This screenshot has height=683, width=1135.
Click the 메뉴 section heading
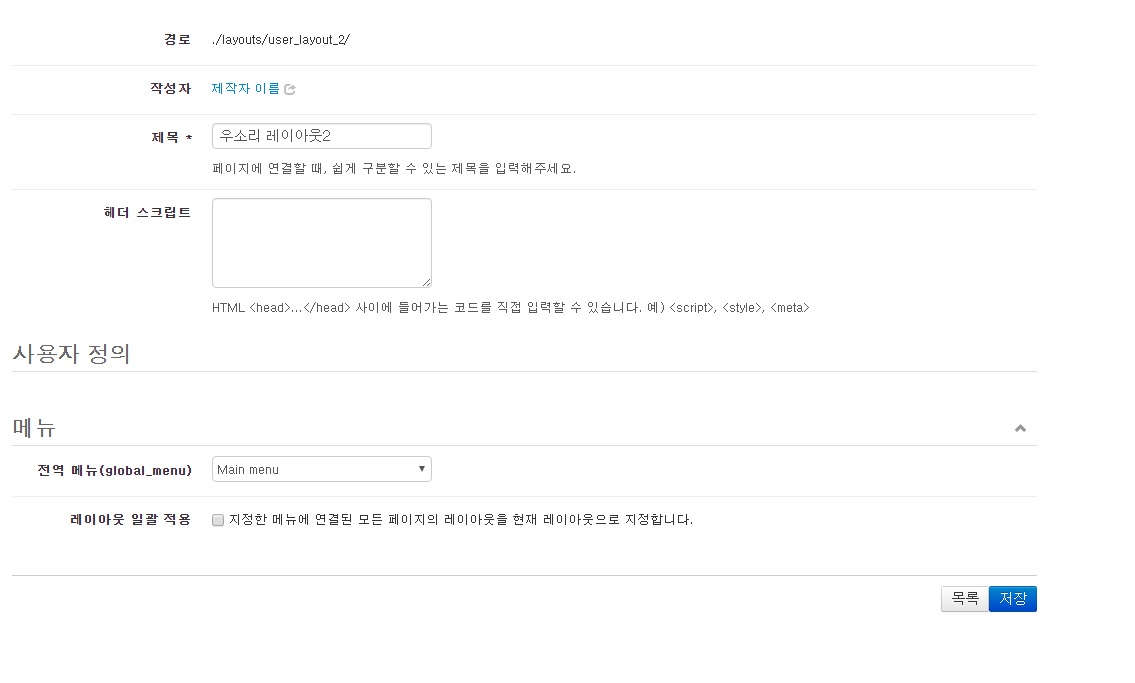click(33, 427)
